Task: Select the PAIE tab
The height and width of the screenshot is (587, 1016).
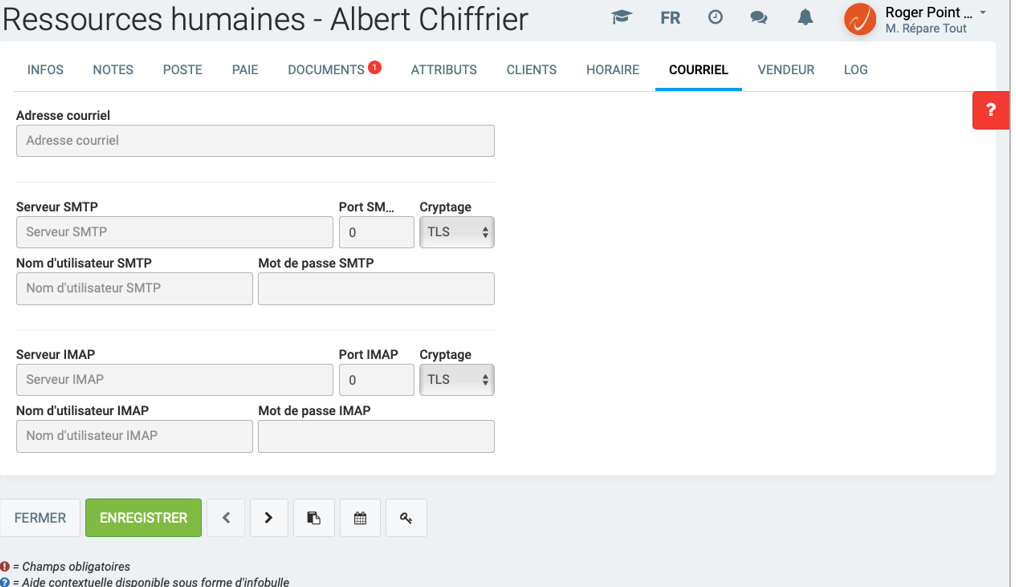Action: [x=245, y=70]
